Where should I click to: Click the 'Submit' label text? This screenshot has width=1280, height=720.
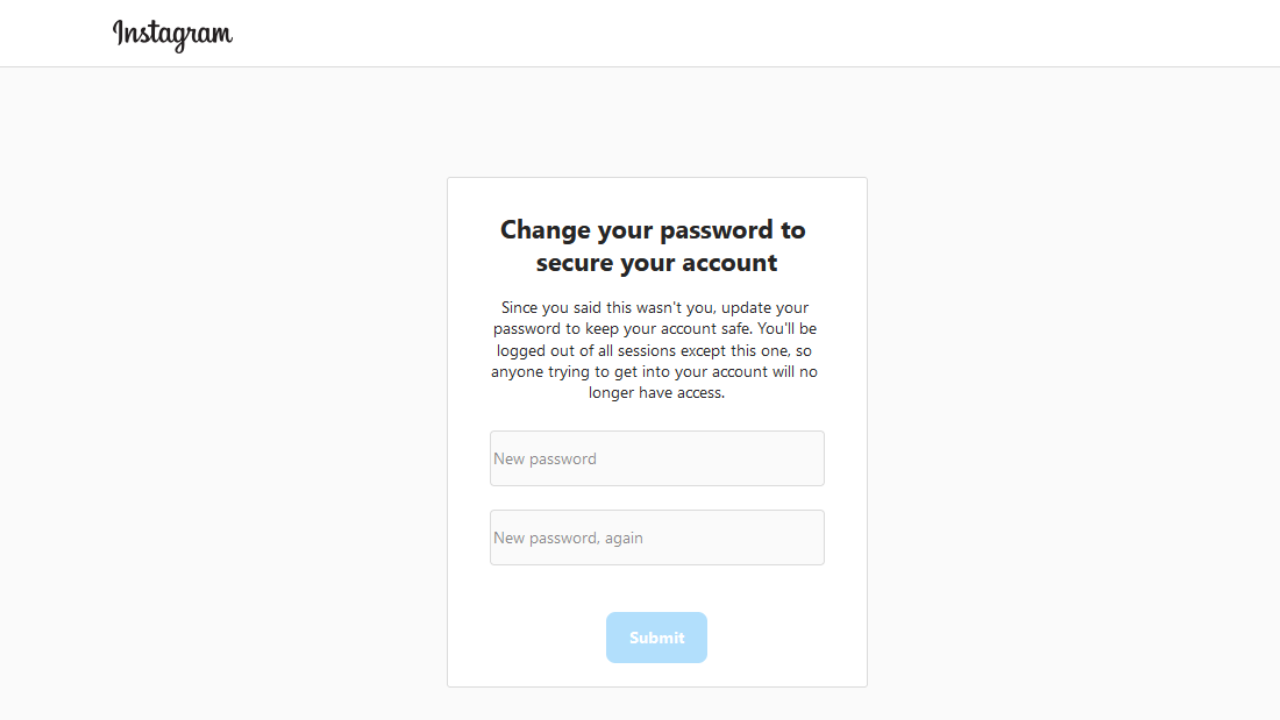[x=657, y=638]
